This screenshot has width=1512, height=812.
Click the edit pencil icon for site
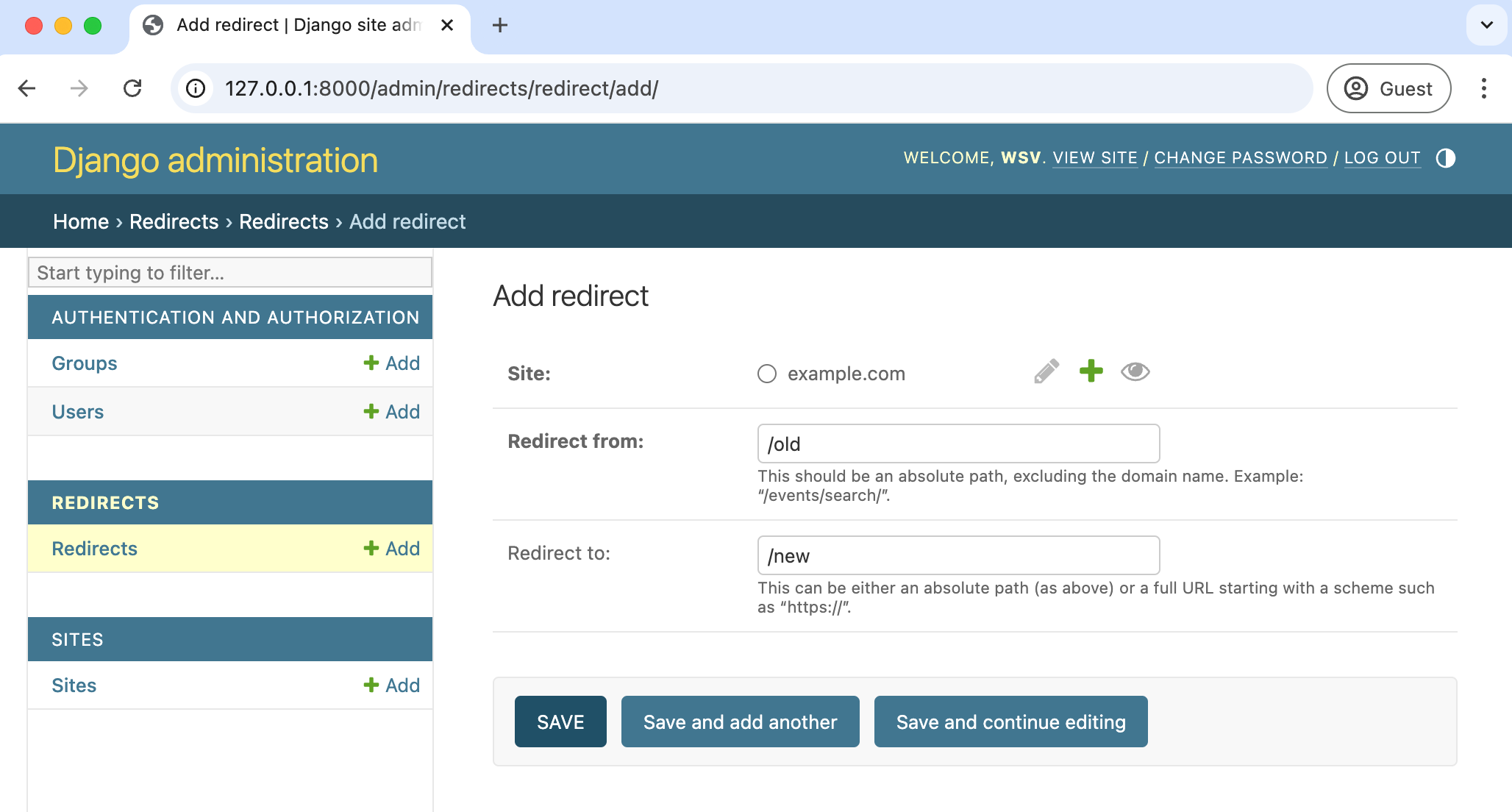(x=1045, y=372)
